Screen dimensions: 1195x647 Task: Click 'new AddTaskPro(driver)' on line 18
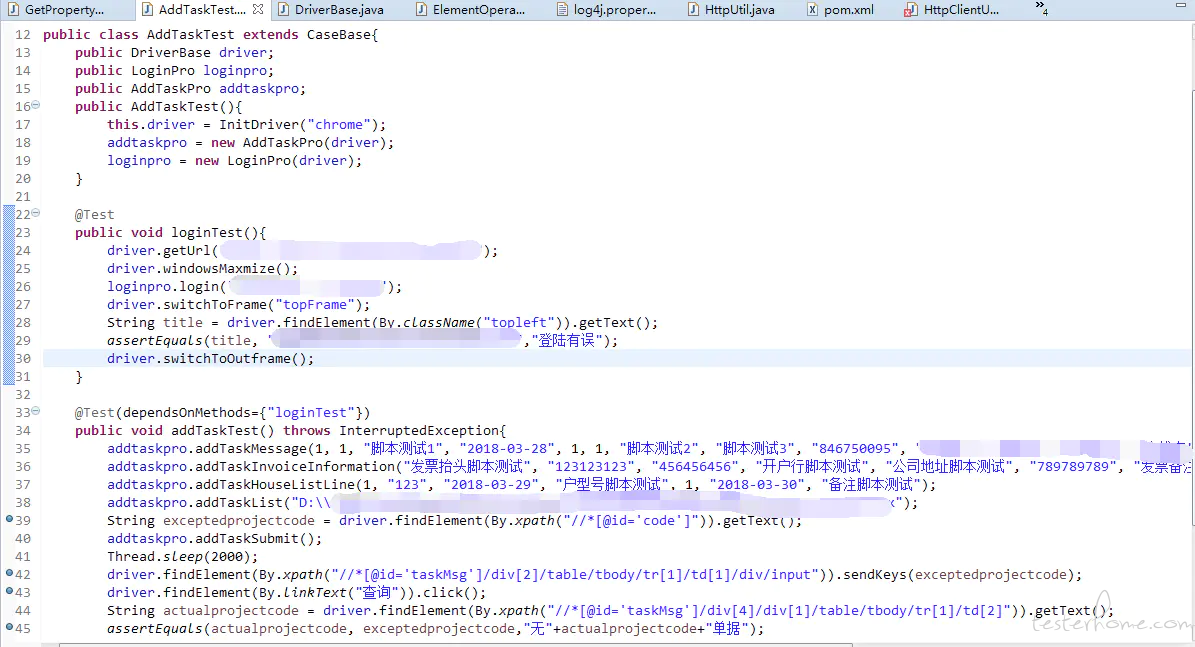pyautogui.click(x=303, y=143)
